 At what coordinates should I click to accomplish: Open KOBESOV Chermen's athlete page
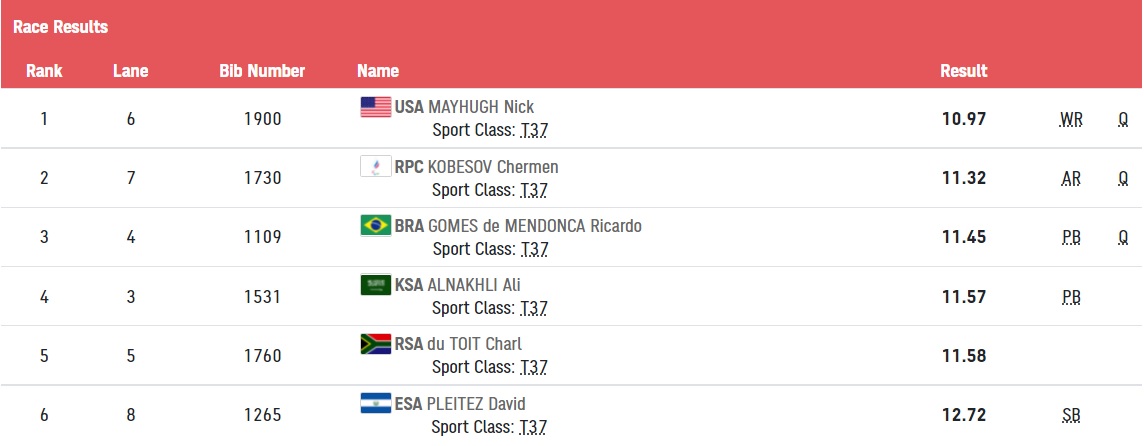(x=493, y=167)
